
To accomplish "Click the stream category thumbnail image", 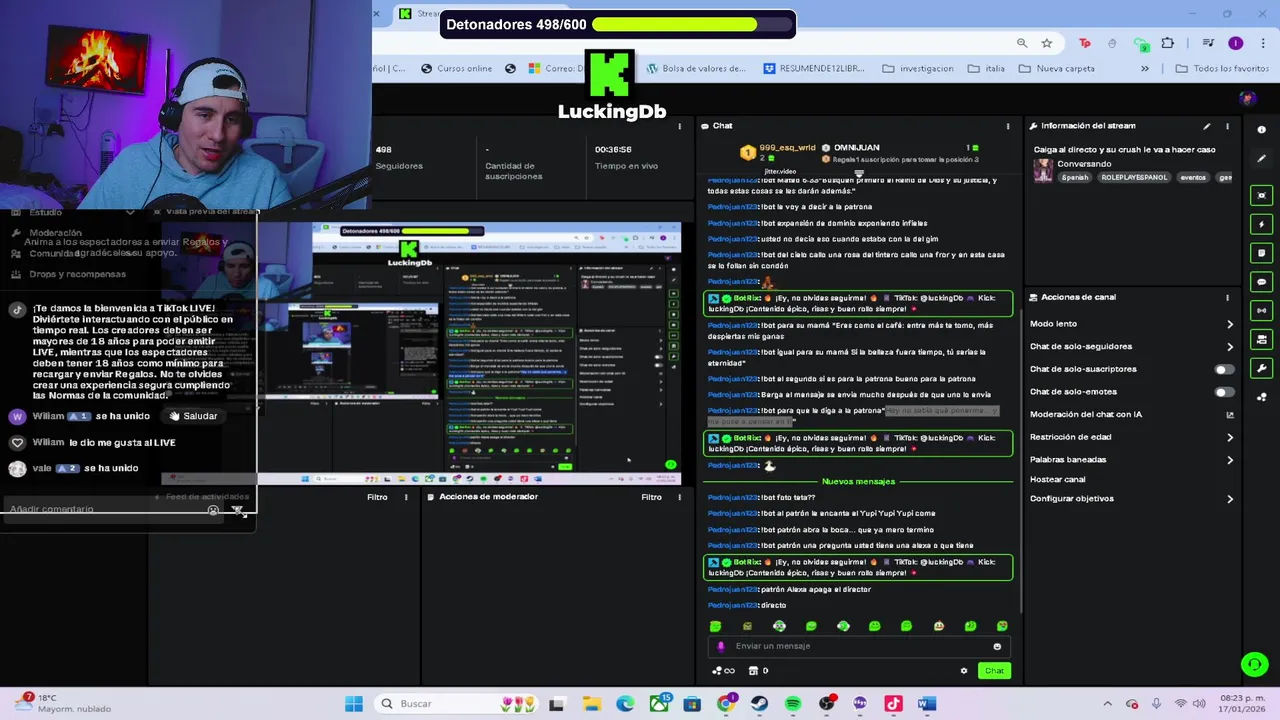I will pos(1043,170).
